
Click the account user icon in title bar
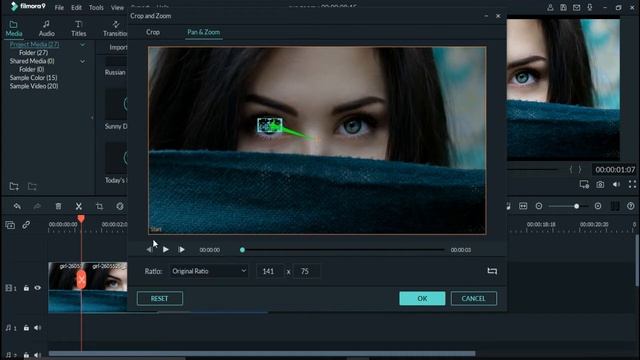tap(550, 7)
